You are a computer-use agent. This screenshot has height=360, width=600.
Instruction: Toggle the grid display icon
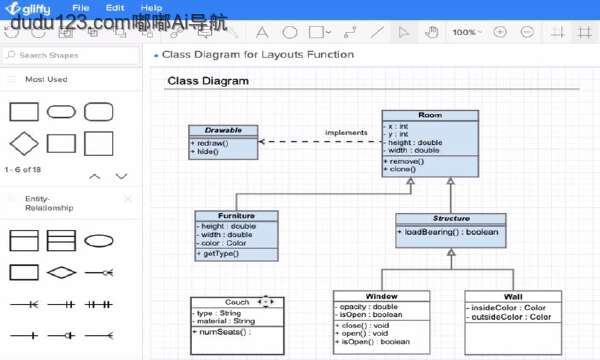584,33
